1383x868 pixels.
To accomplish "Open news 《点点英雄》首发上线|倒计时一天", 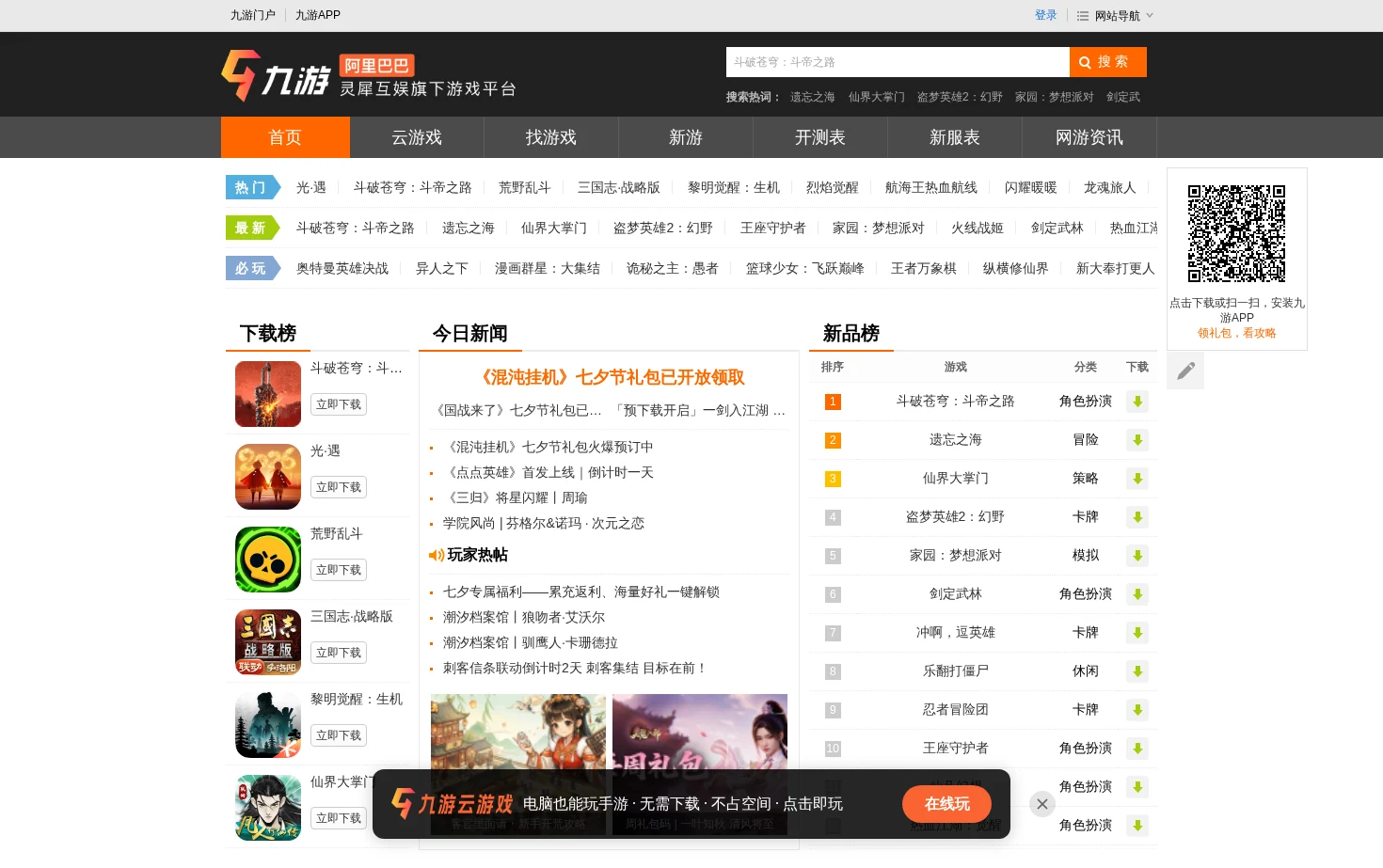I will click(548, 472).
